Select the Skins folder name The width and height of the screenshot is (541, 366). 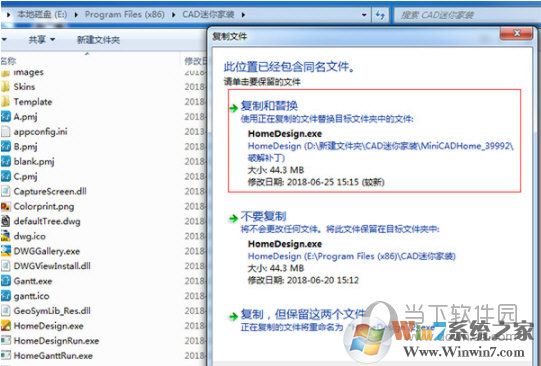point(24,87)
